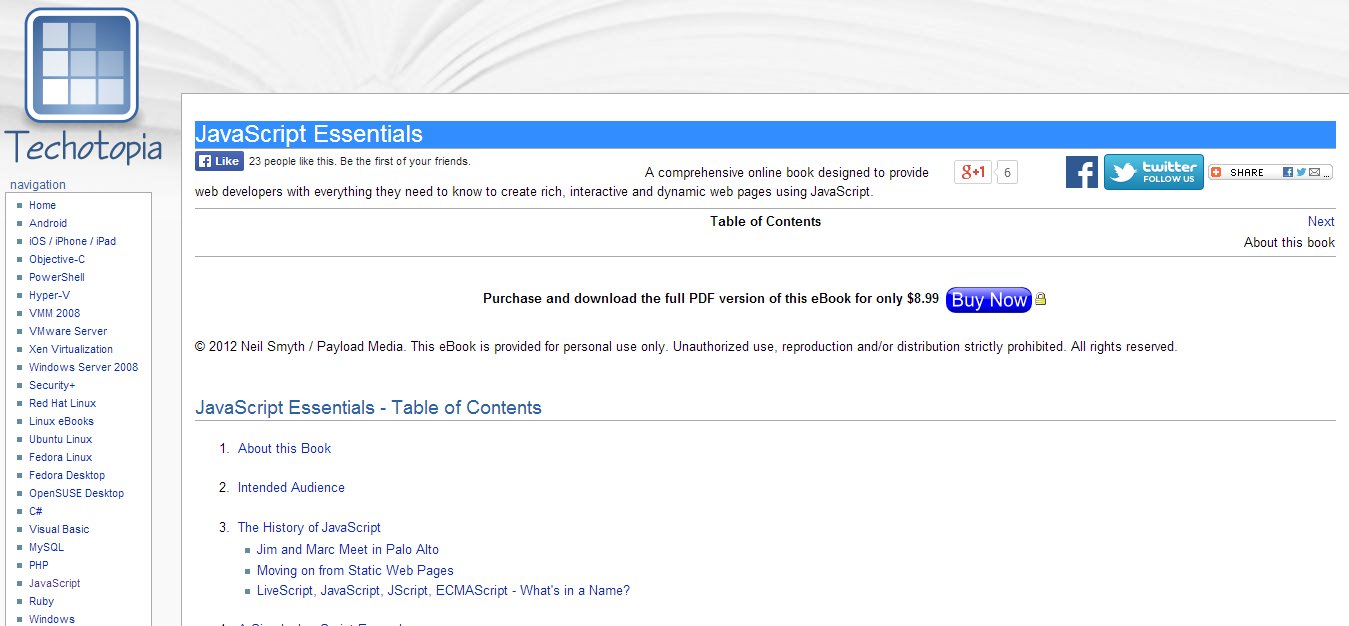1349x626 pixels.
Task: Open C# sidebar link
Action: click(36, 512)
